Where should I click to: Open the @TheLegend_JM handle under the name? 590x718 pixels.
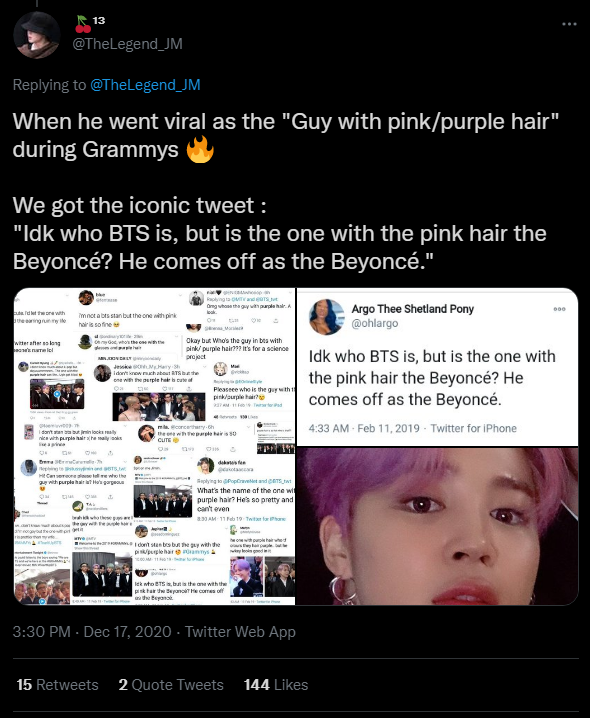[127, 44]
